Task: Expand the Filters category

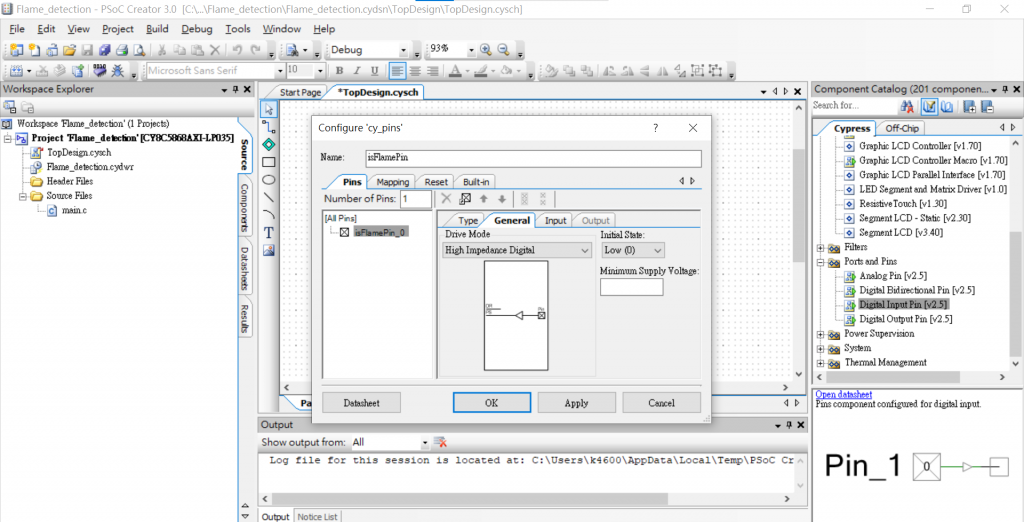Action: 821,248
